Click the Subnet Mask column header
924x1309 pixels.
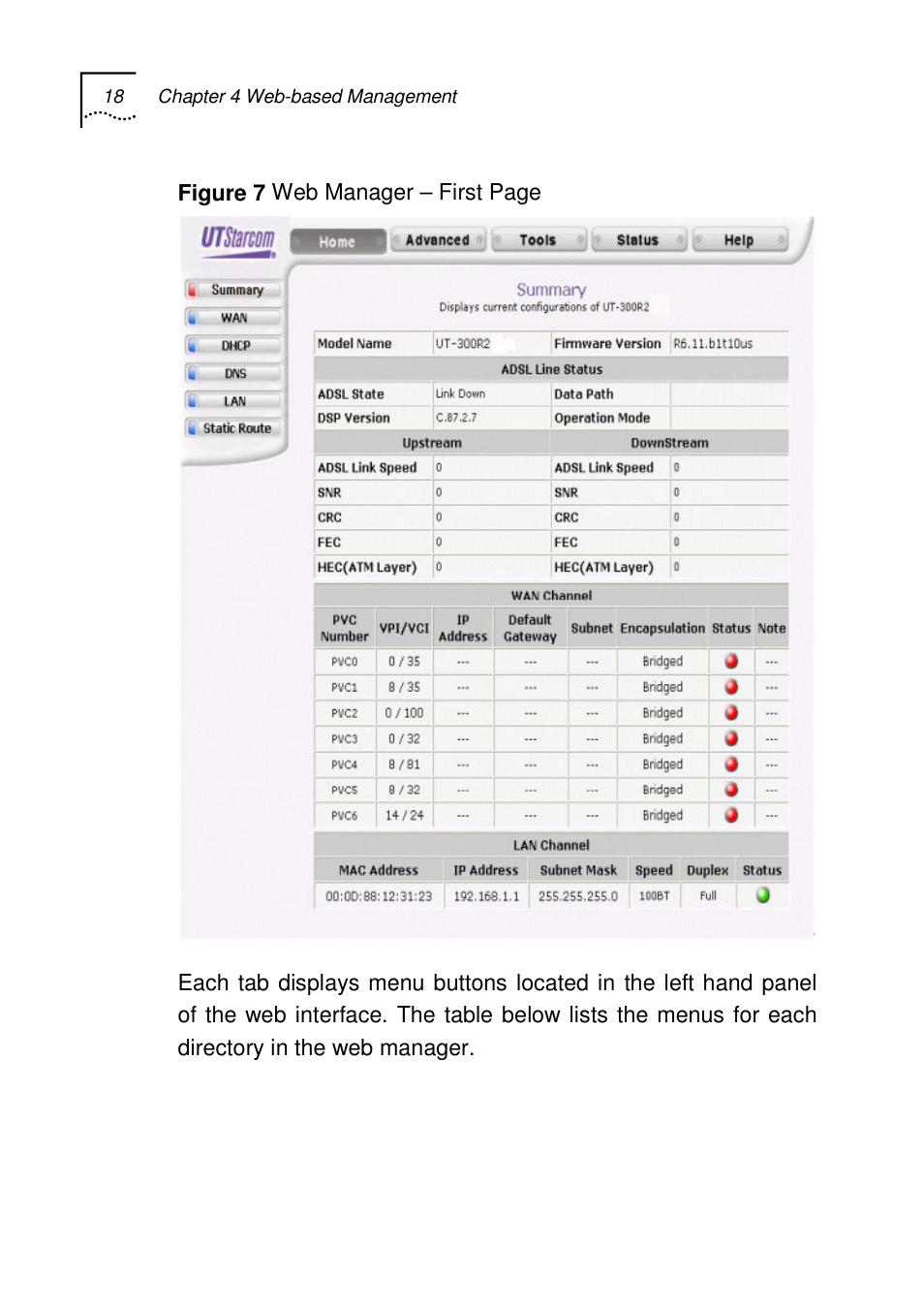pos(578,870)
